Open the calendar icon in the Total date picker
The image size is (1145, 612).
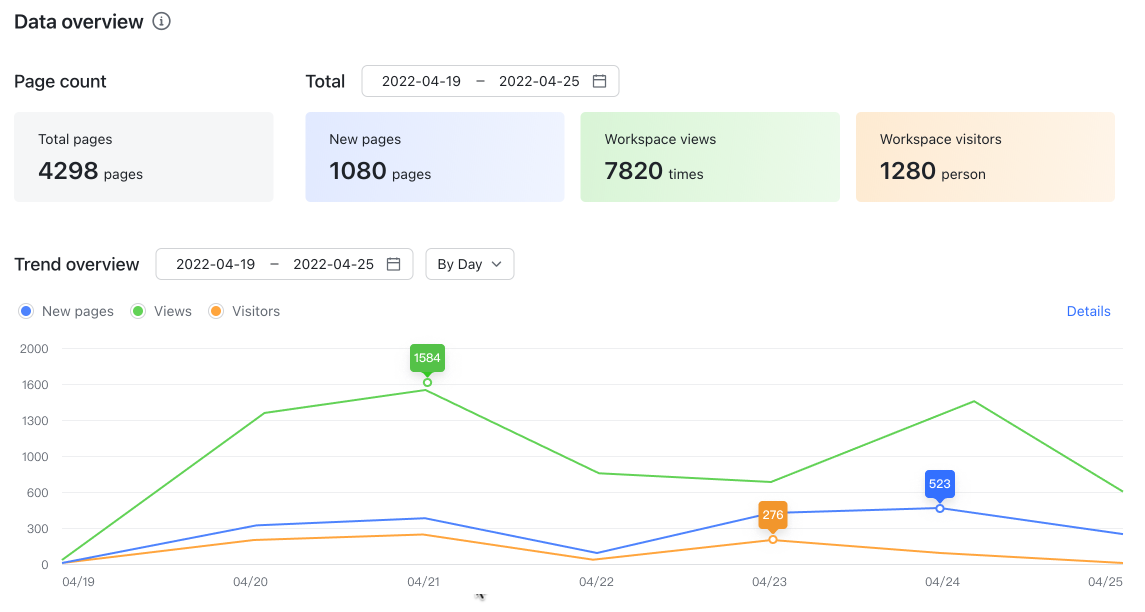click(599, 81)
